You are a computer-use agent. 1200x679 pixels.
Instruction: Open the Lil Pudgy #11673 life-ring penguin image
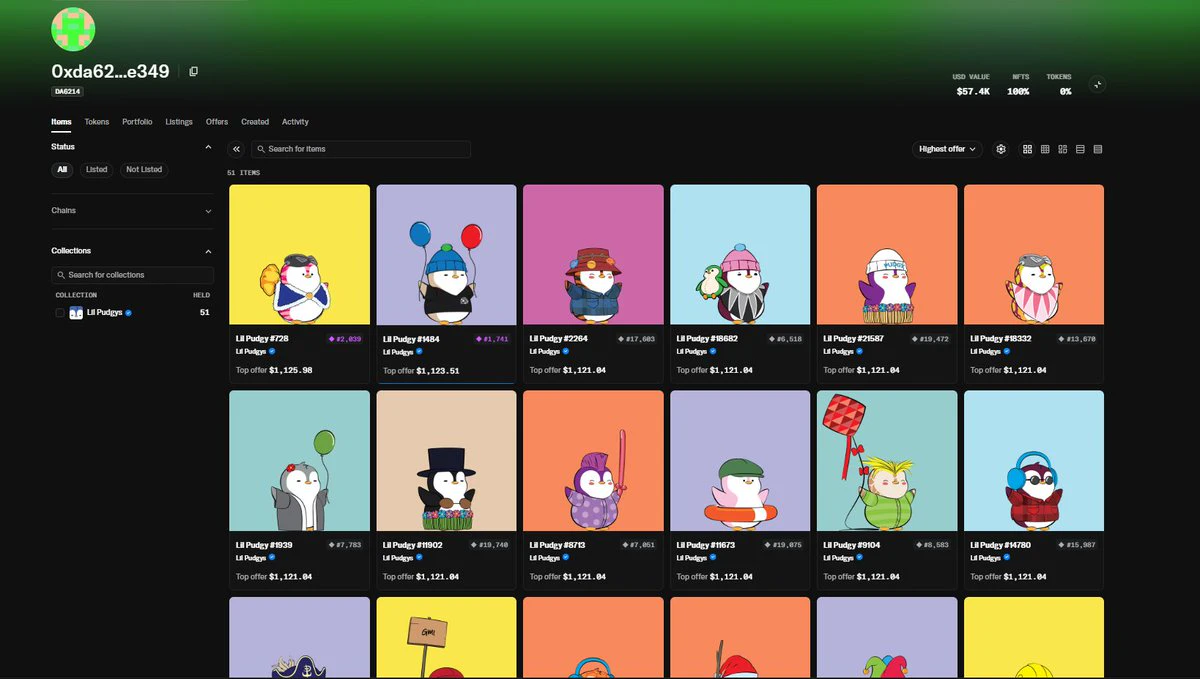pos(740,460)
